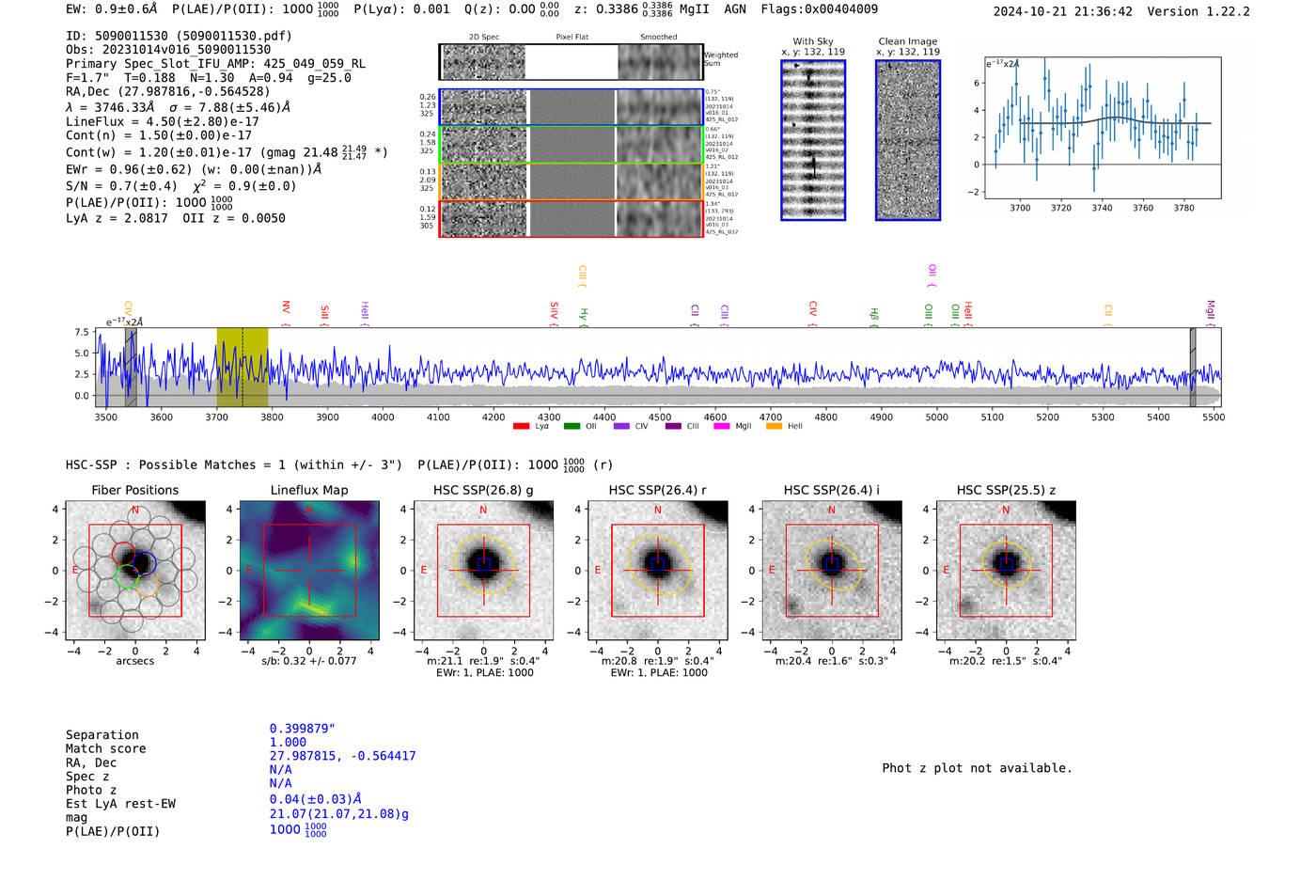
Task: Click the red Lyα legend swatch
Action: (521, 427)
